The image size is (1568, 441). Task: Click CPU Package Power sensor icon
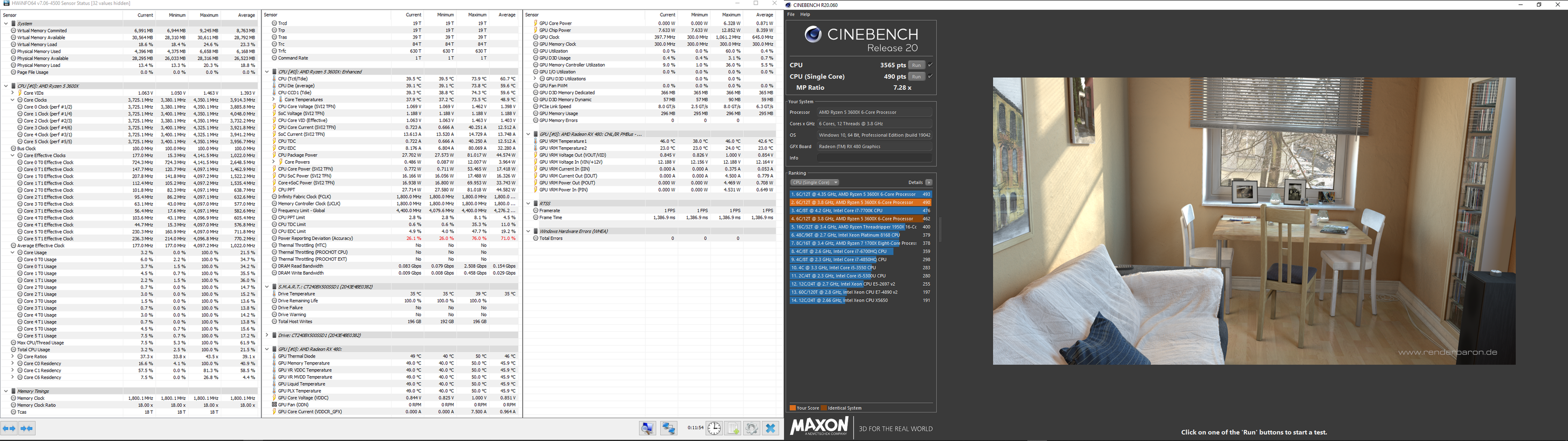pyautogui.click(x=274, y=155)
